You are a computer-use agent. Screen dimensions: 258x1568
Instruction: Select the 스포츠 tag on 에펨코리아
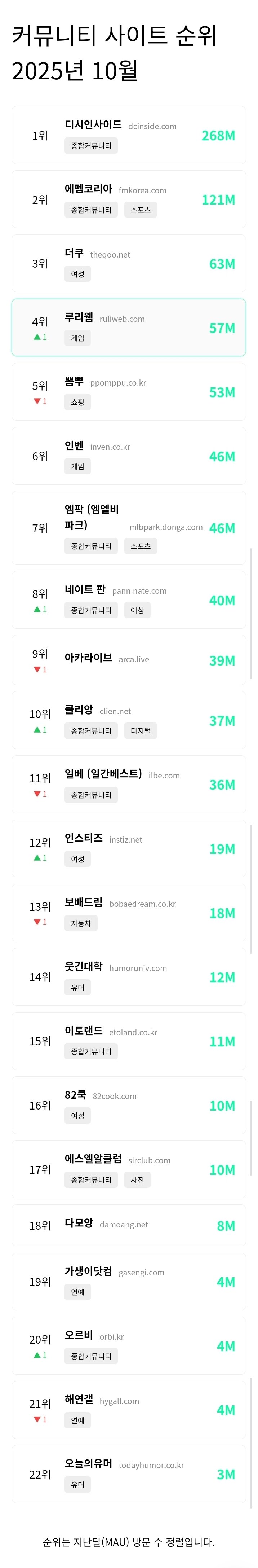pos(141,210)
